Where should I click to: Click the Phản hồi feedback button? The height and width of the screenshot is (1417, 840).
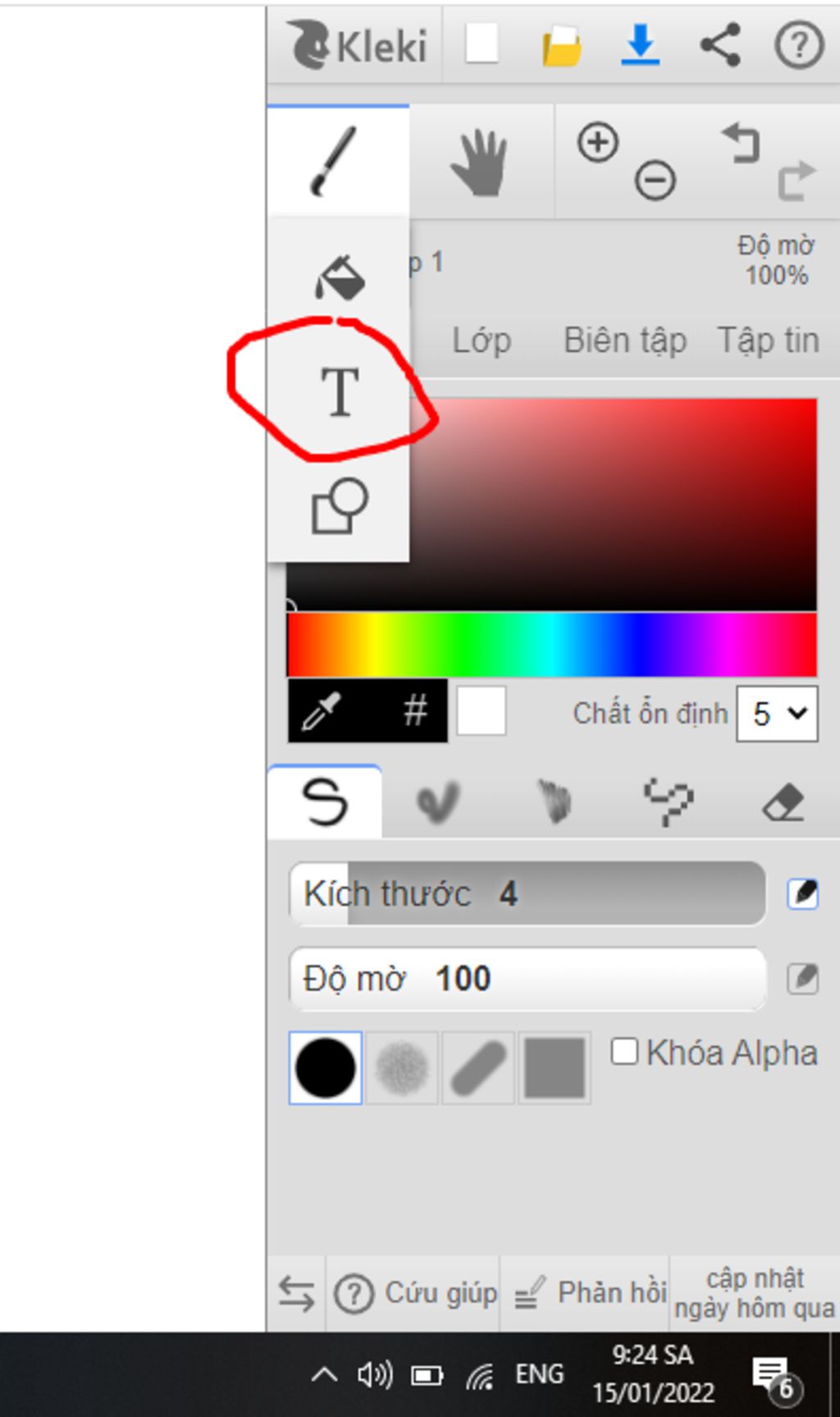(x=587, y=1294)
